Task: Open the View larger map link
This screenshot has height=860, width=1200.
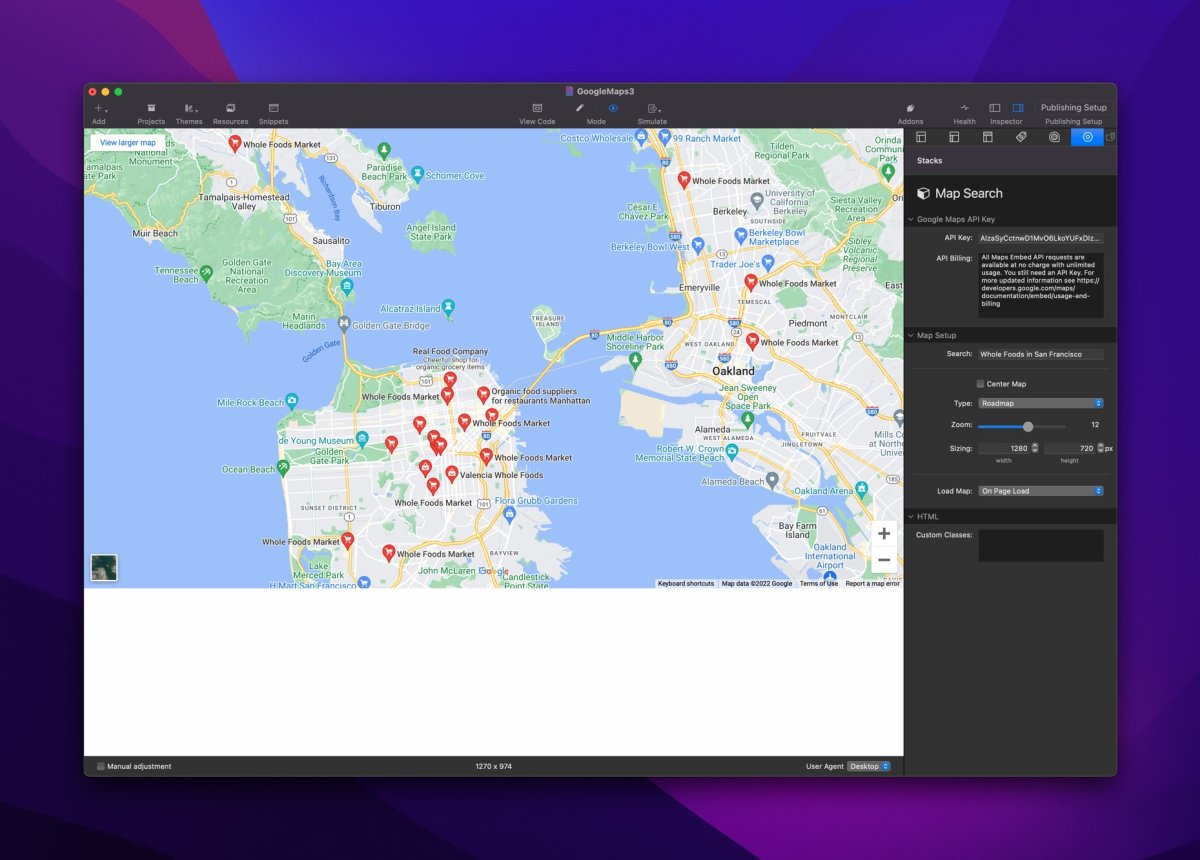Action: click(x=126, y=142)
